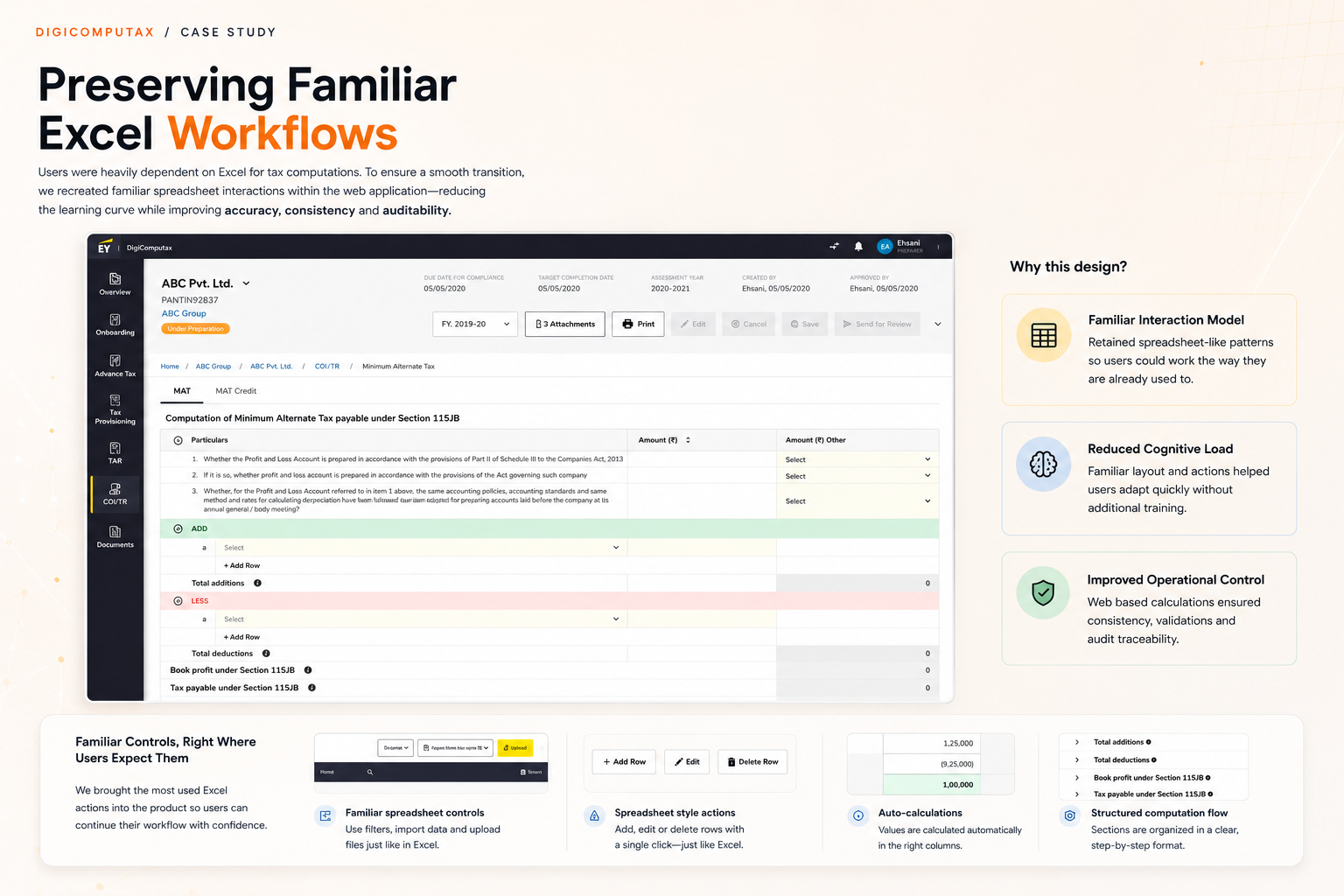This screenshot has height=896, width=1344.
Task: Open the FY. 2019-20 year dropdown
Action: click(x=475, y=324)
